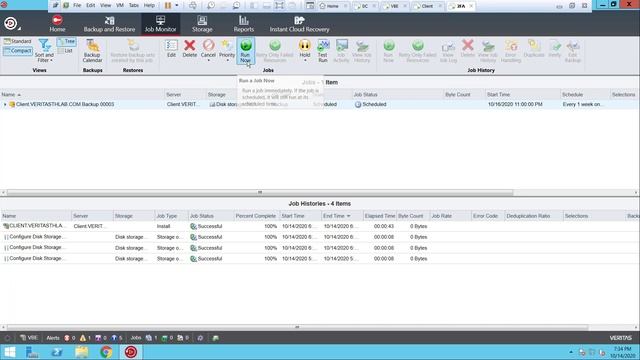This screenshot has height=360, width=640.
Task: Click View Job History in Jobs group
Action: tap(362, 51)
